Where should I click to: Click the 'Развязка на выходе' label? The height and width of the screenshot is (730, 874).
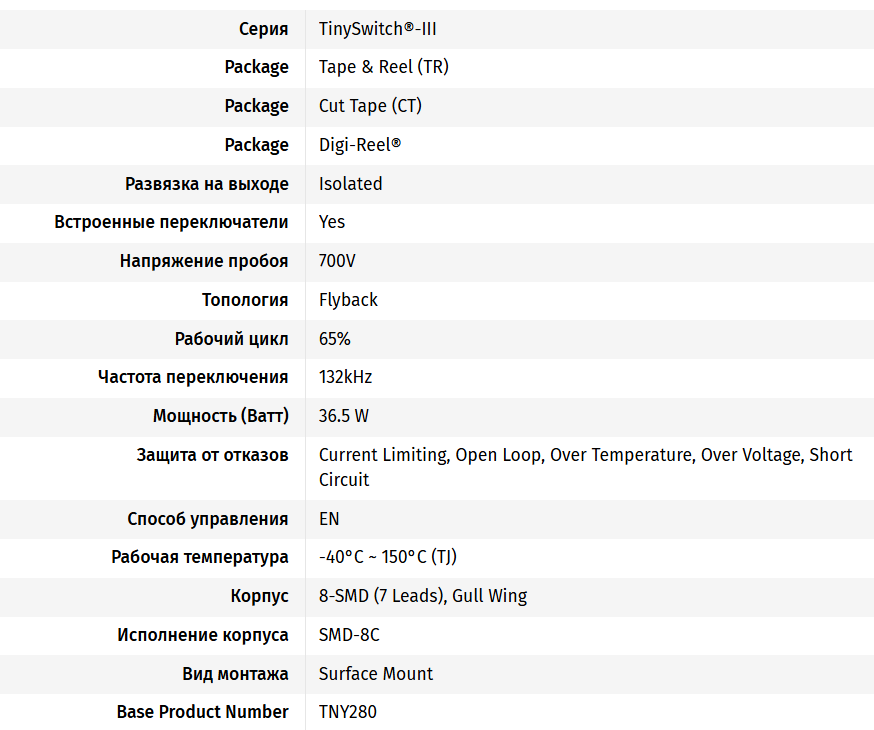tap(207, 184)
